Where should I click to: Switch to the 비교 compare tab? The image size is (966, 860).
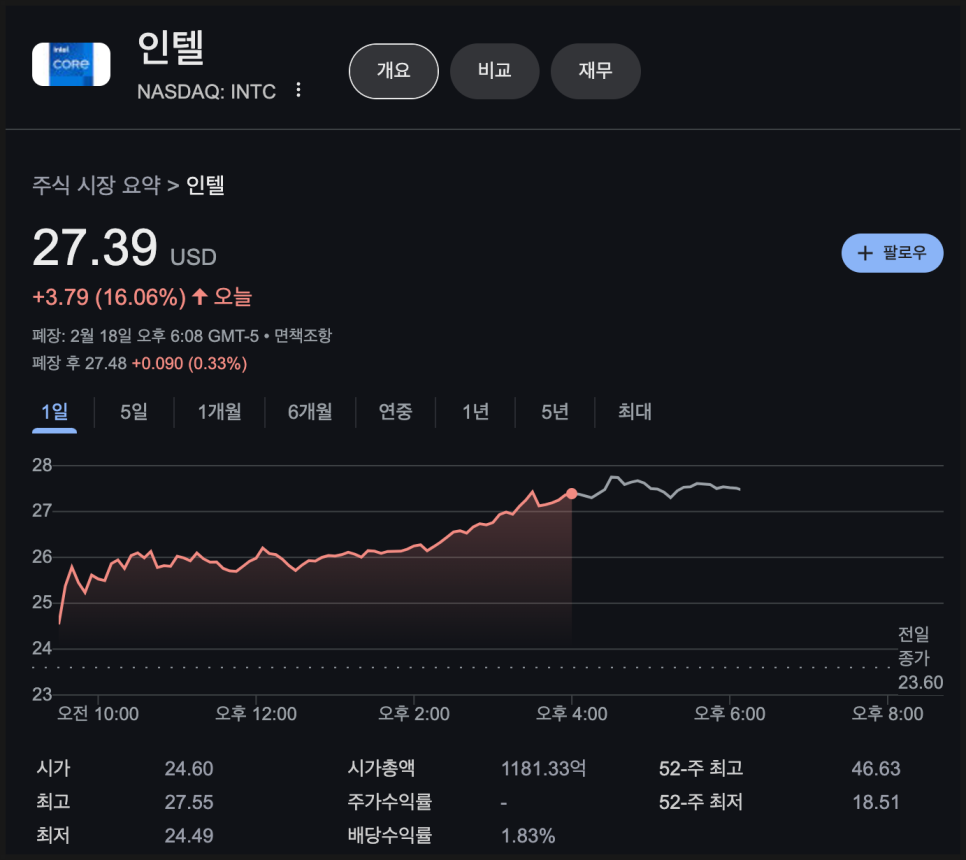495,71
